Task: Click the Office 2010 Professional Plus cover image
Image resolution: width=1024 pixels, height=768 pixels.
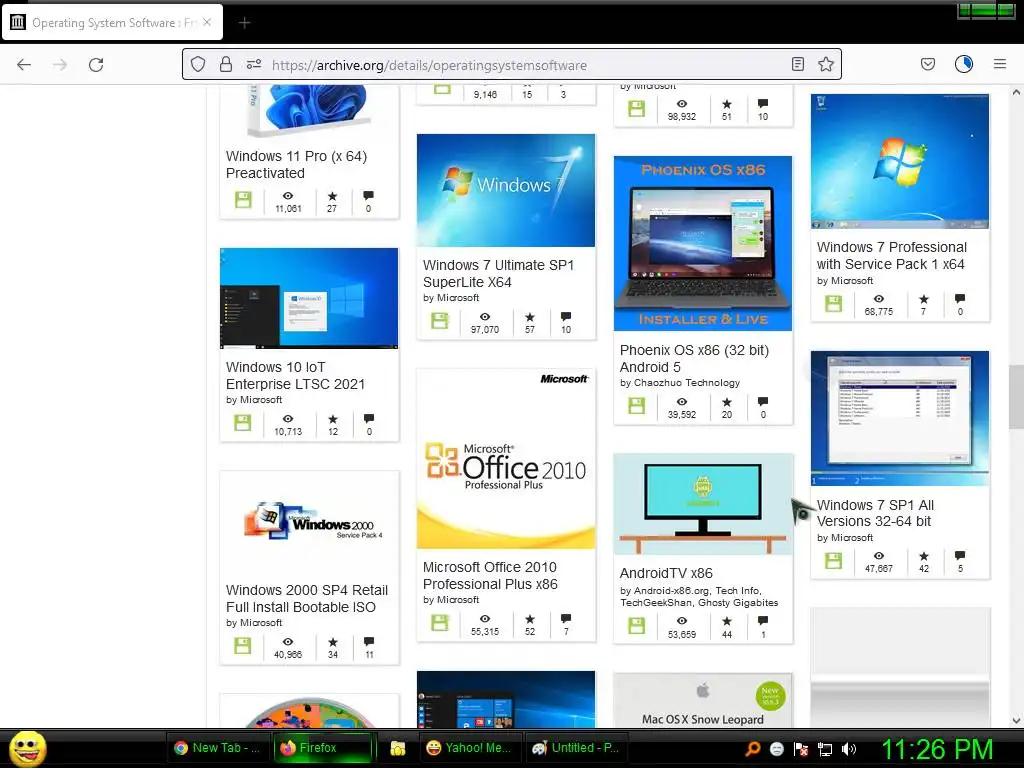Action: point(506,458)
